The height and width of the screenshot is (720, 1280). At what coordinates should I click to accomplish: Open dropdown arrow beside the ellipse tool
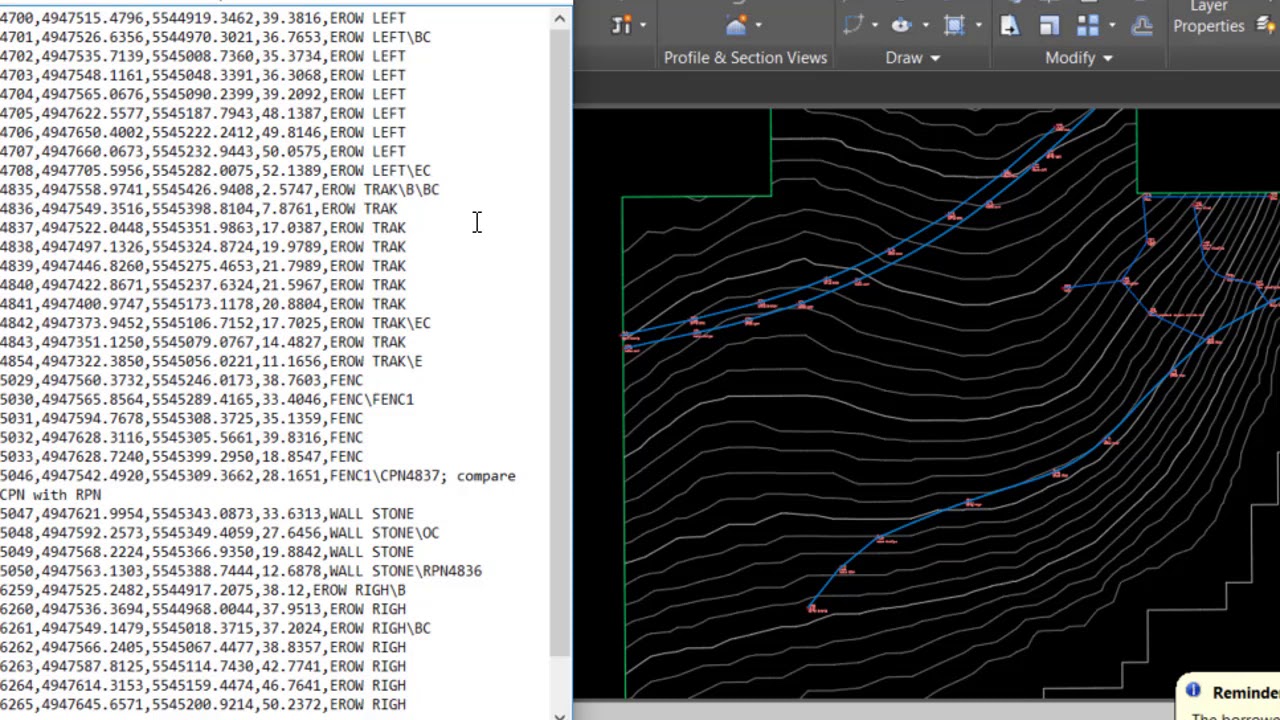pos(924,25)
